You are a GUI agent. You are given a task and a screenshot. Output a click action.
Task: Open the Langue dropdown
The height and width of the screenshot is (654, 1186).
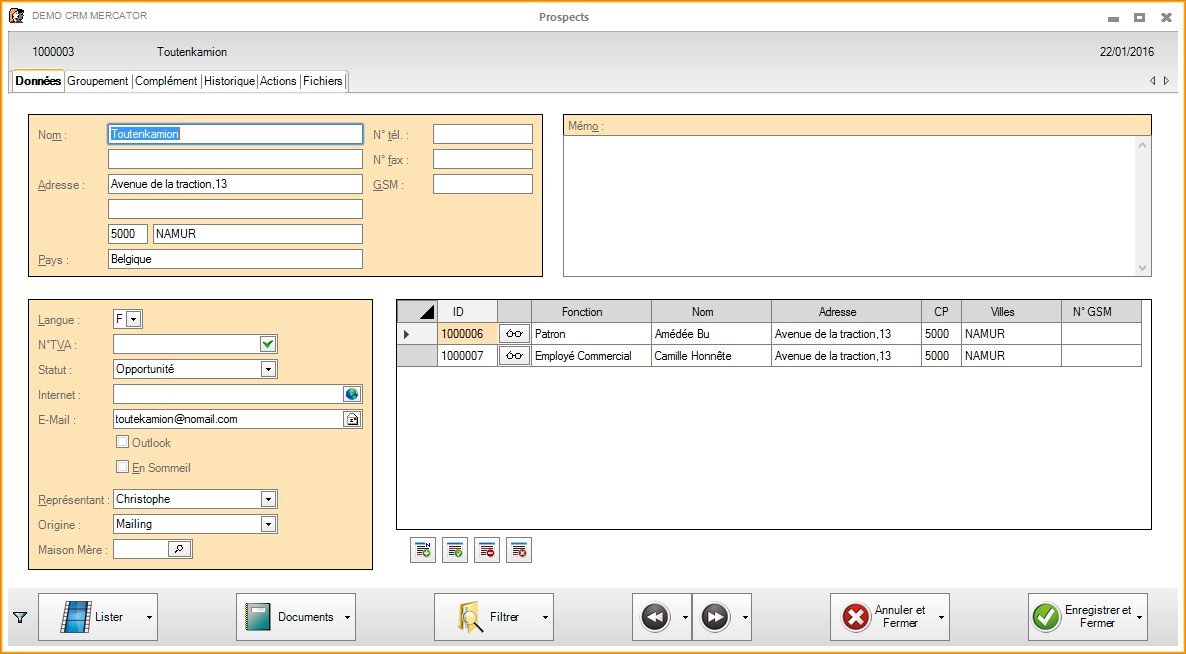point(135,319)
